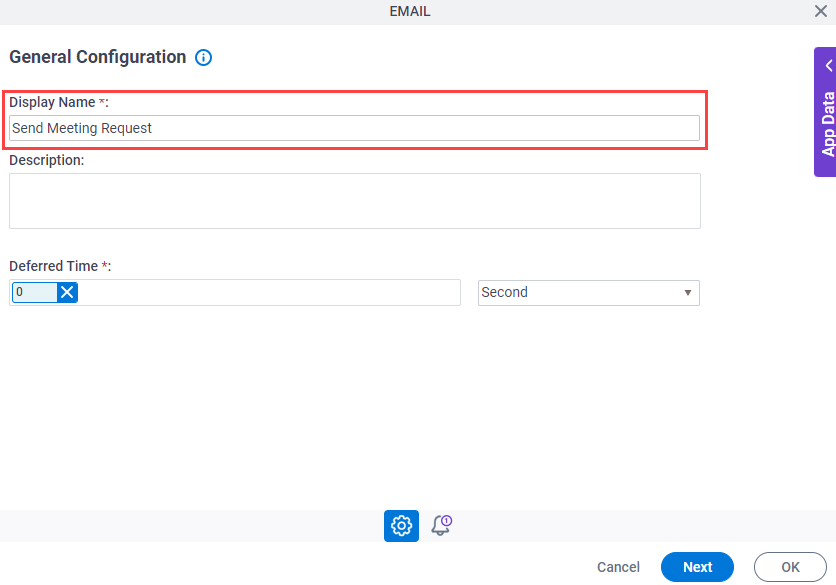Go to the next screen with Next

(x=697, y=567)
